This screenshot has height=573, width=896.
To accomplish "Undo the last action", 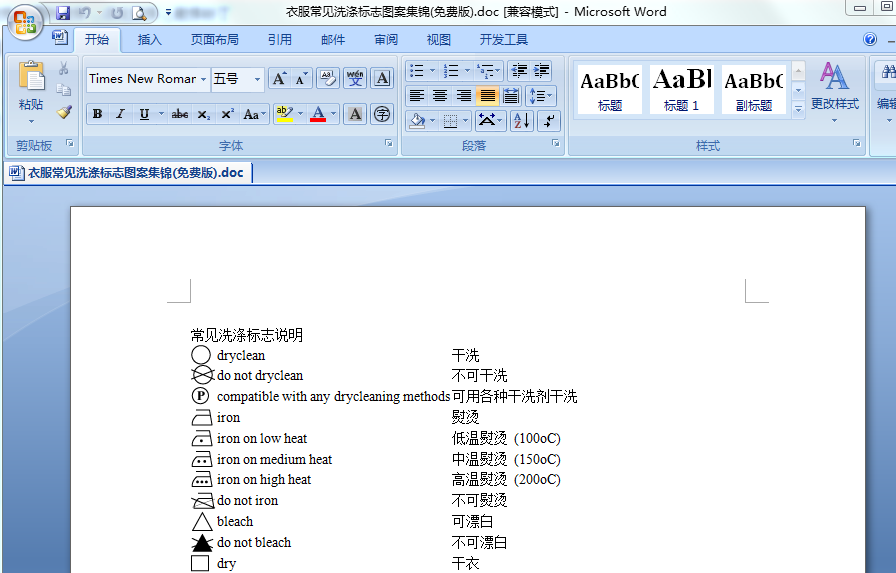I will tap(85, 13).
